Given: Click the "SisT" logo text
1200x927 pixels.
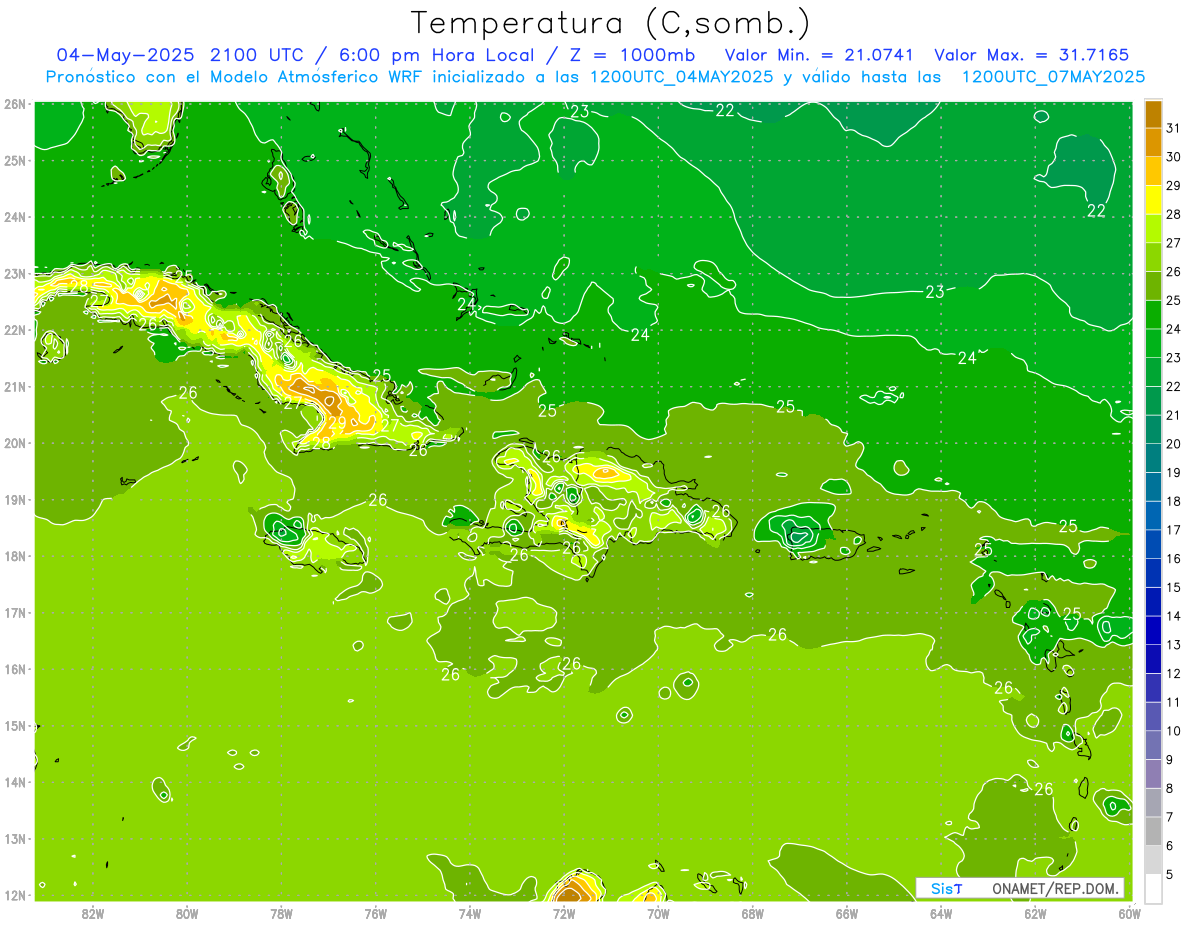Looking at the screenshot, I should [x=946, y=888].
